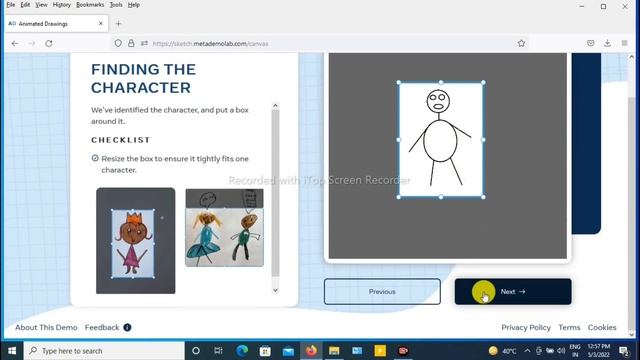Click the Next button
Screen dimensions: 640x360
pos(513,291)
